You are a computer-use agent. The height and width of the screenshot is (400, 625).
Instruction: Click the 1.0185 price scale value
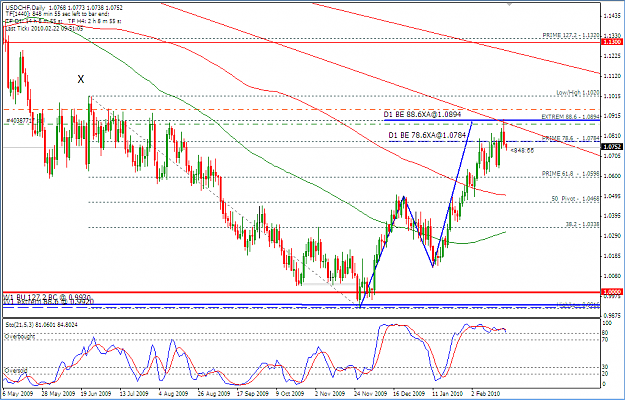[612, 255]
